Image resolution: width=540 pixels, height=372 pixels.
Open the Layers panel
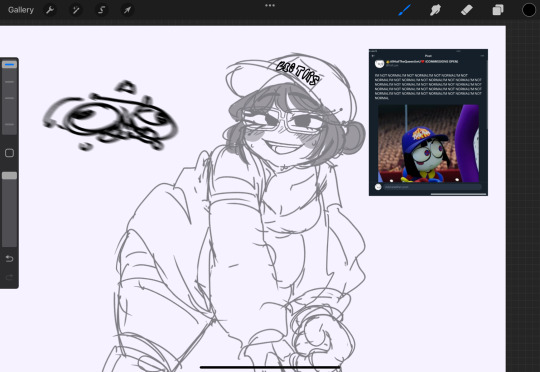[x=498, y=10]
